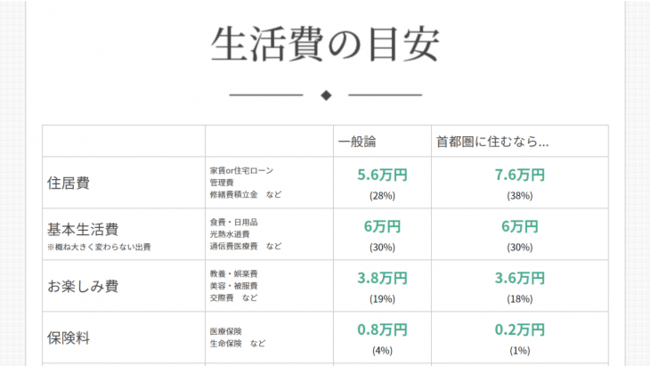Viewport: 650px width, 366px height.
Task: Select the 首都圏に住むなら… column header
Action: click(x=492, y=142)
